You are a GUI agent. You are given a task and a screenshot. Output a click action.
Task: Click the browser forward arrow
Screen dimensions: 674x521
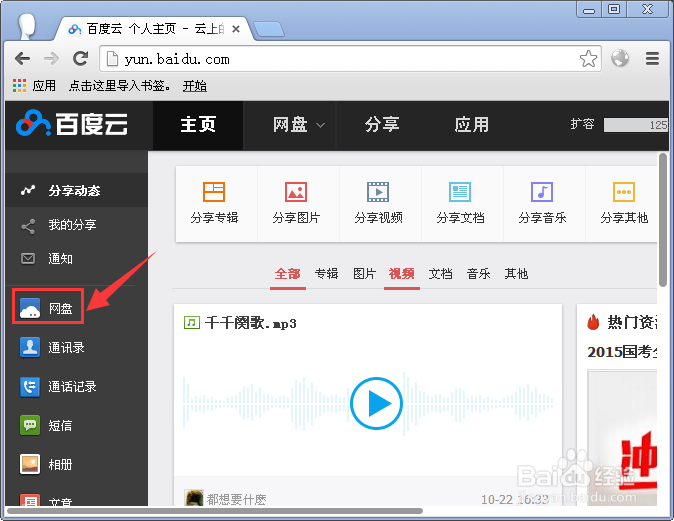pos(52,58)
